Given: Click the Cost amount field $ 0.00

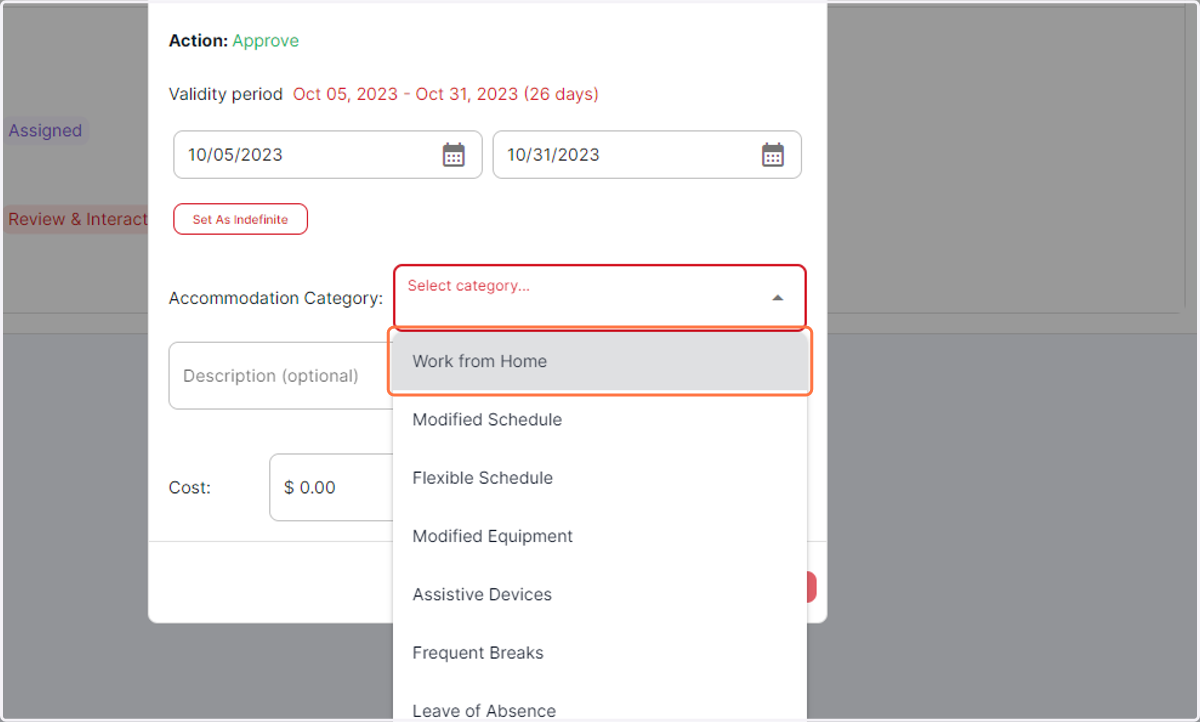Looking at the screenshot, I should click(331, 487).
